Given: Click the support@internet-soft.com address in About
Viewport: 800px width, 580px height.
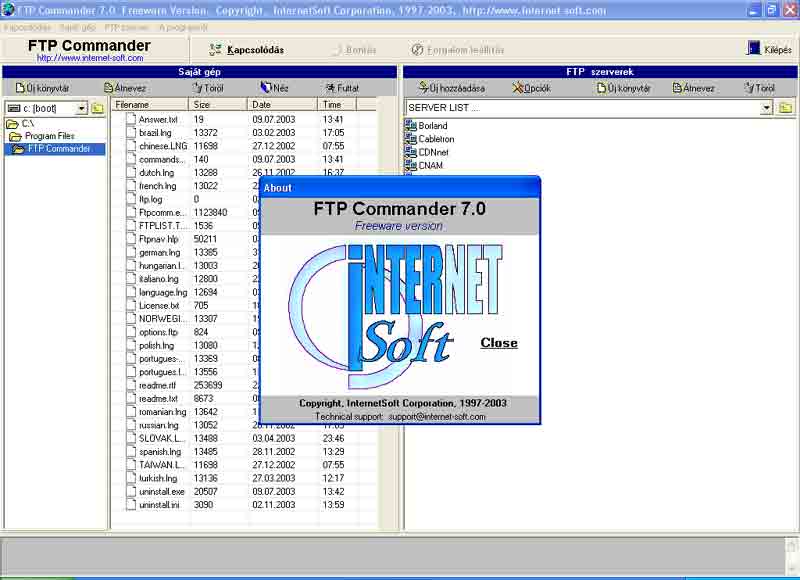Looking at the screenshot, I should pos(437,417).
